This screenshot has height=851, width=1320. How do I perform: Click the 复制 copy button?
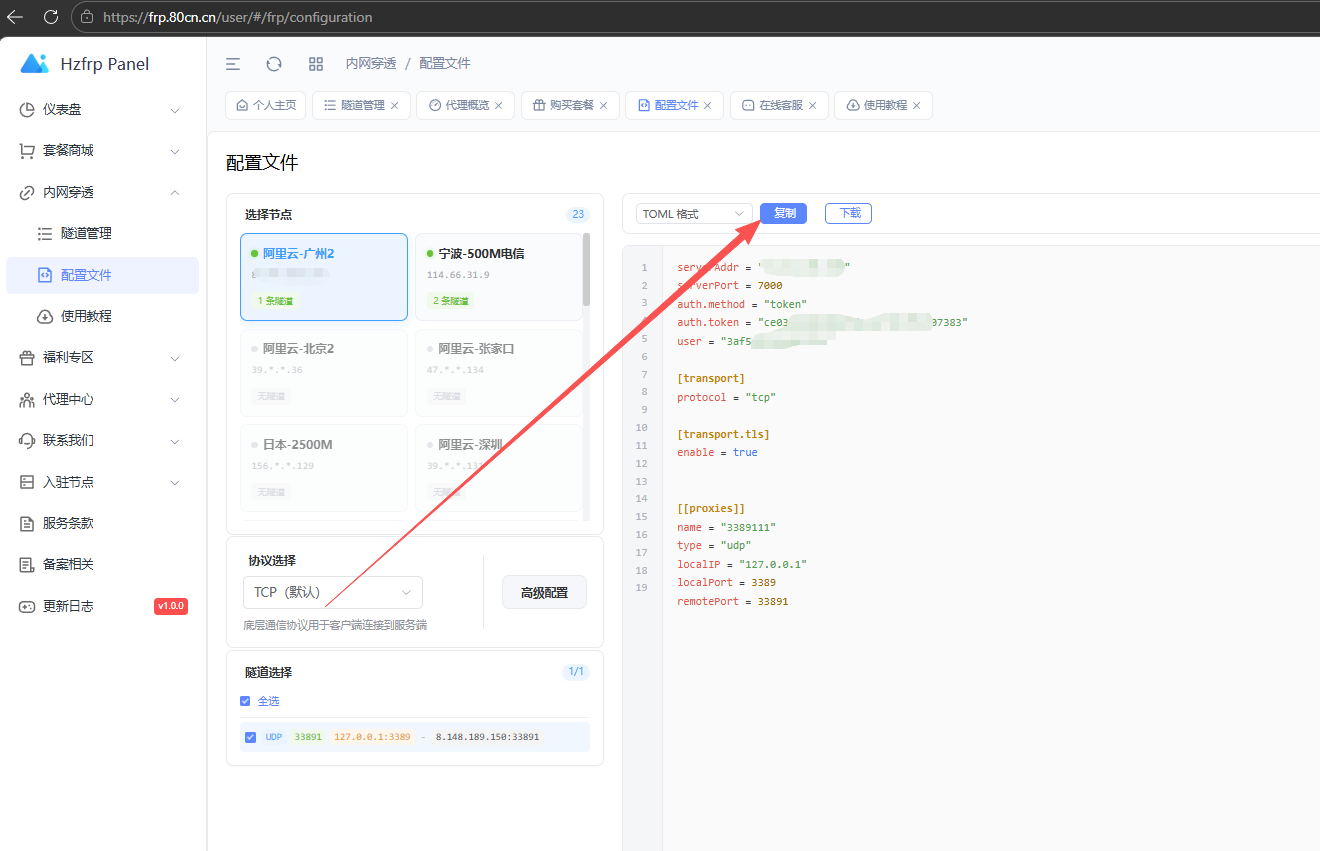click(783, 213)
